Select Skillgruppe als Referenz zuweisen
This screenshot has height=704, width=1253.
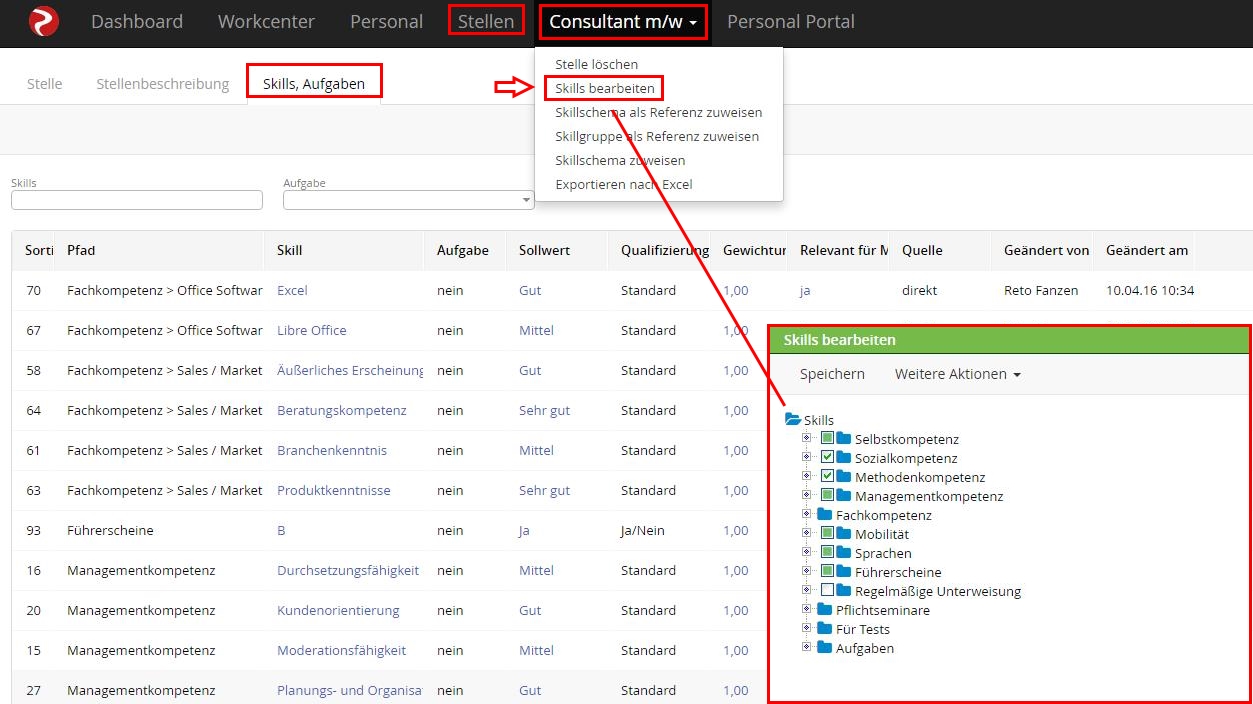tap(657, 136)
